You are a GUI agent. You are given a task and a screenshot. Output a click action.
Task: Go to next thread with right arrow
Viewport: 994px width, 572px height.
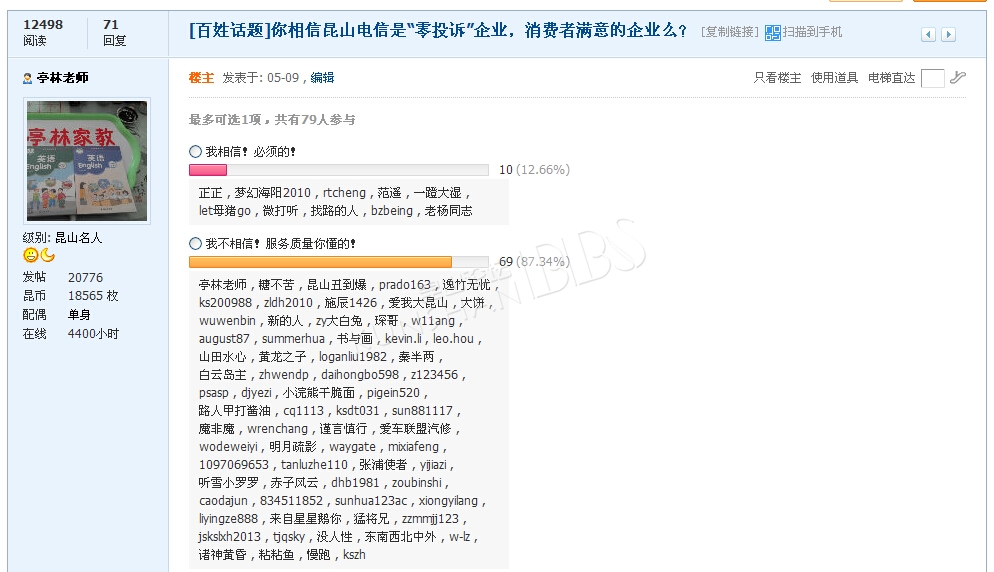point(948,35)
